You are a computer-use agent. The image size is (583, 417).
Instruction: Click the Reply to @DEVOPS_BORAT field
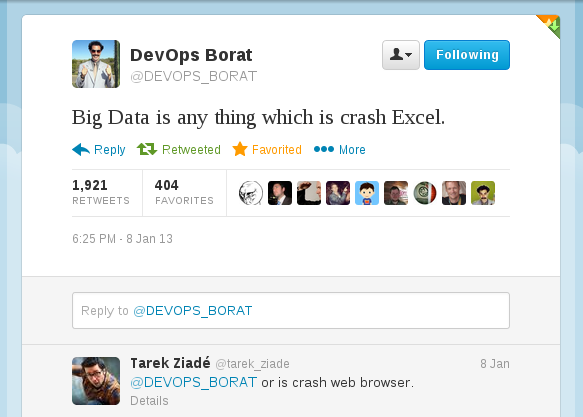pos(291,311)
